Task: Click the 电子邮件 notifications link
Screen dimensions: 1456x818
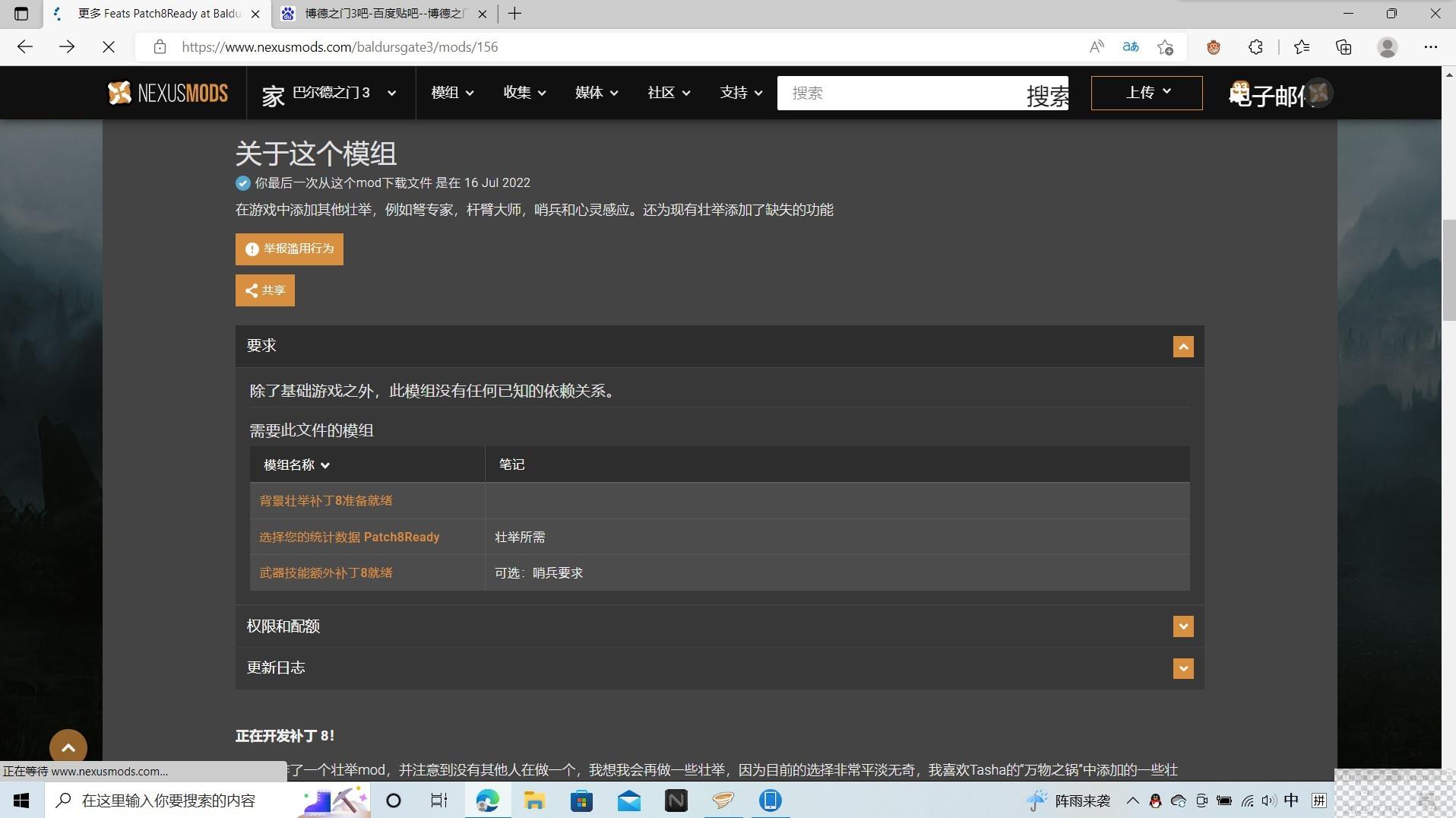Action: pyautogui.click(x=1268, y=94)
